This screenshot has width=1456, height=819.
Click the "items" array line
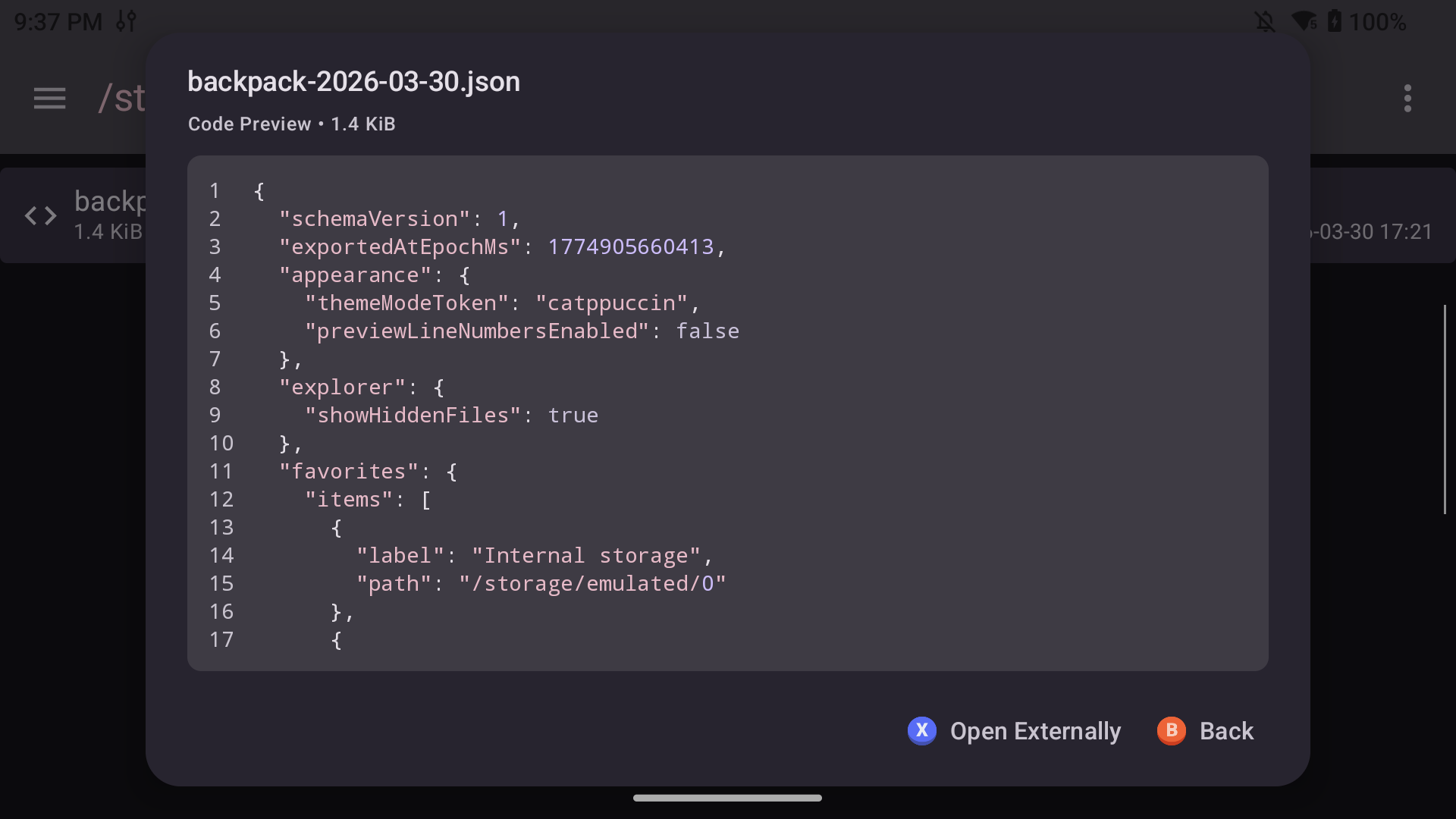pos(368,500)
